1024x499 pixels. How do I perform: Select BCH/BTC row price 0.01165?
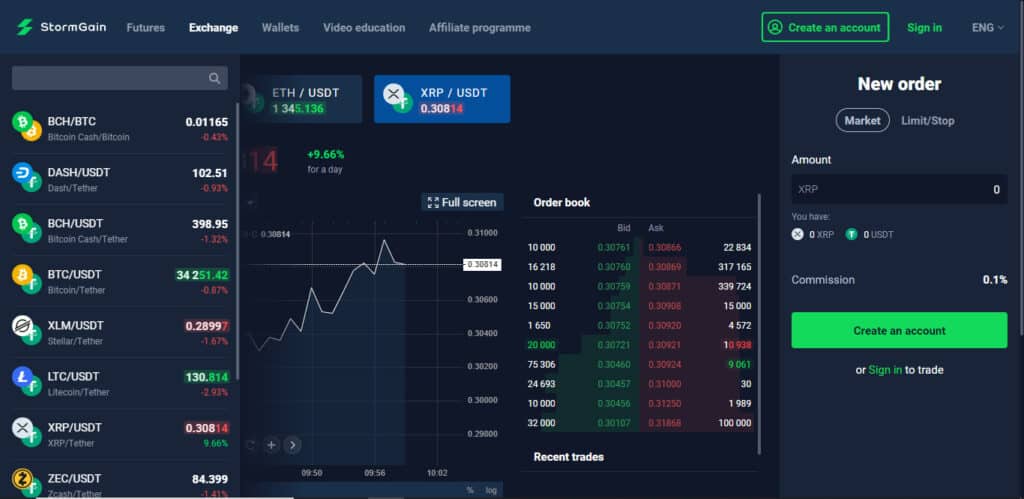[x=206, y=122]
